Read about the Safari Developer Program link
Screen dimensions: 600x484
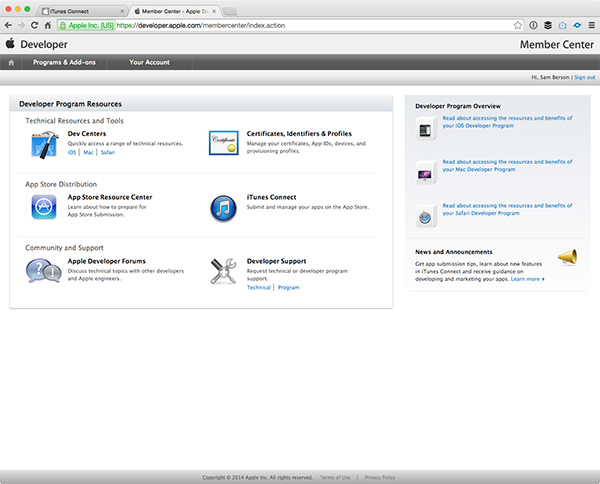[507, 209]
